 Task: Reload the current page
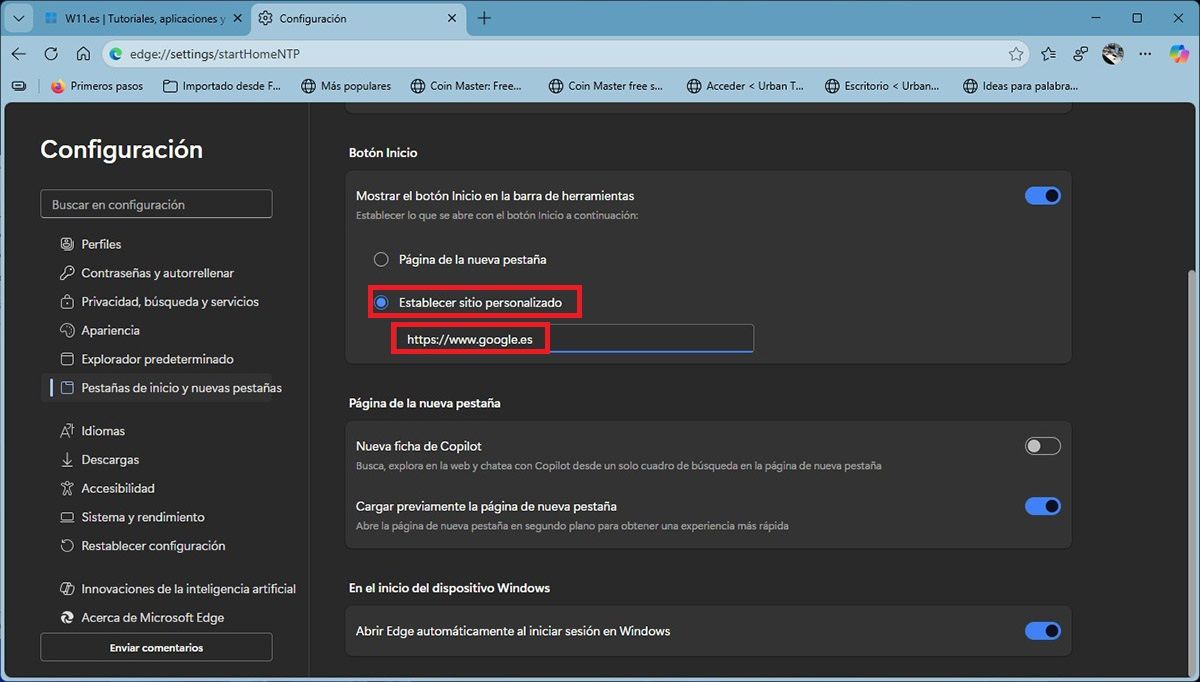[x=51, y=54]
